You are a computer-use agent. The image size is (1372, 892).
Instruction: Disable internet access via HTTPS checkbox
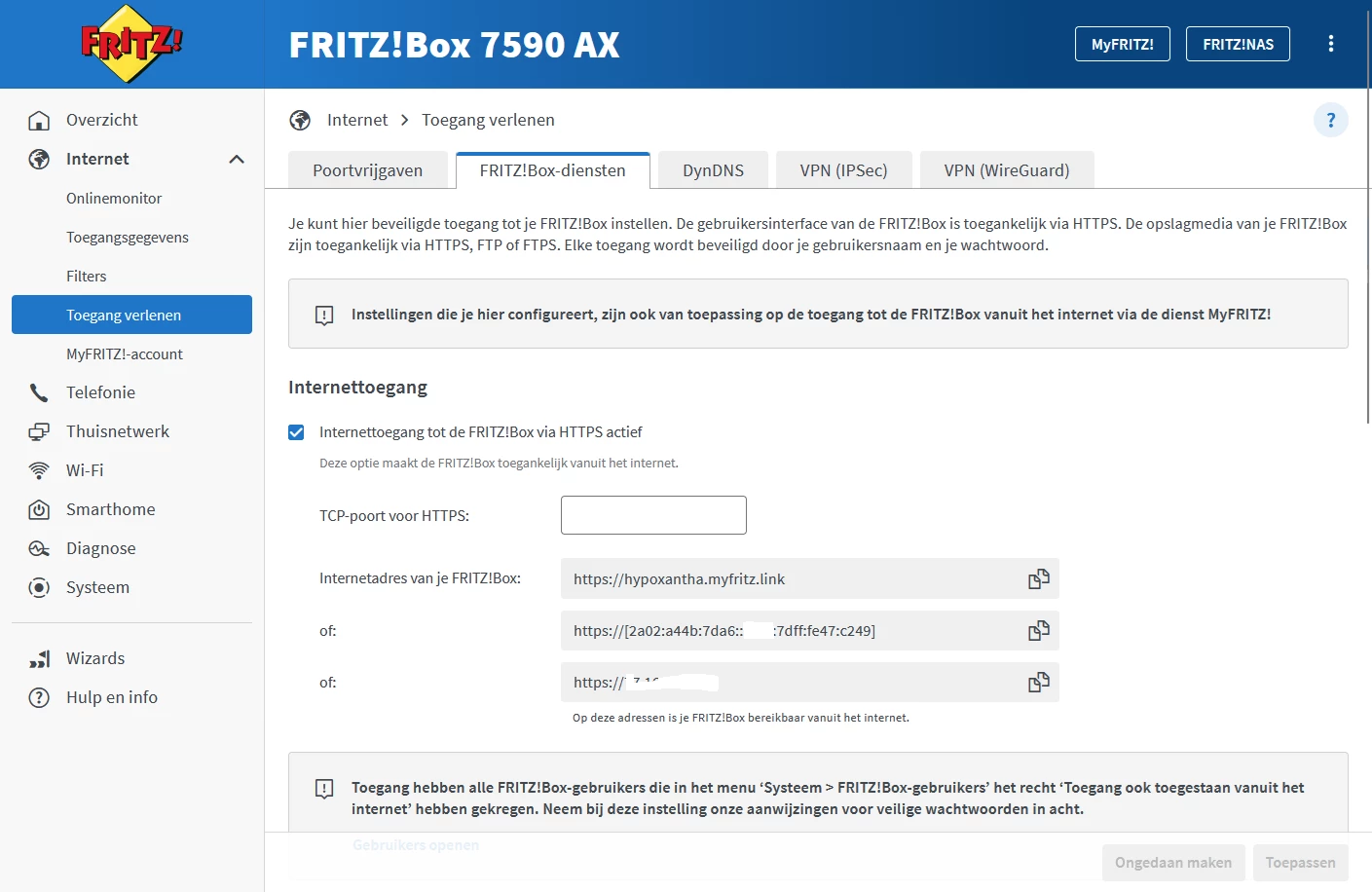coord(296,432)
